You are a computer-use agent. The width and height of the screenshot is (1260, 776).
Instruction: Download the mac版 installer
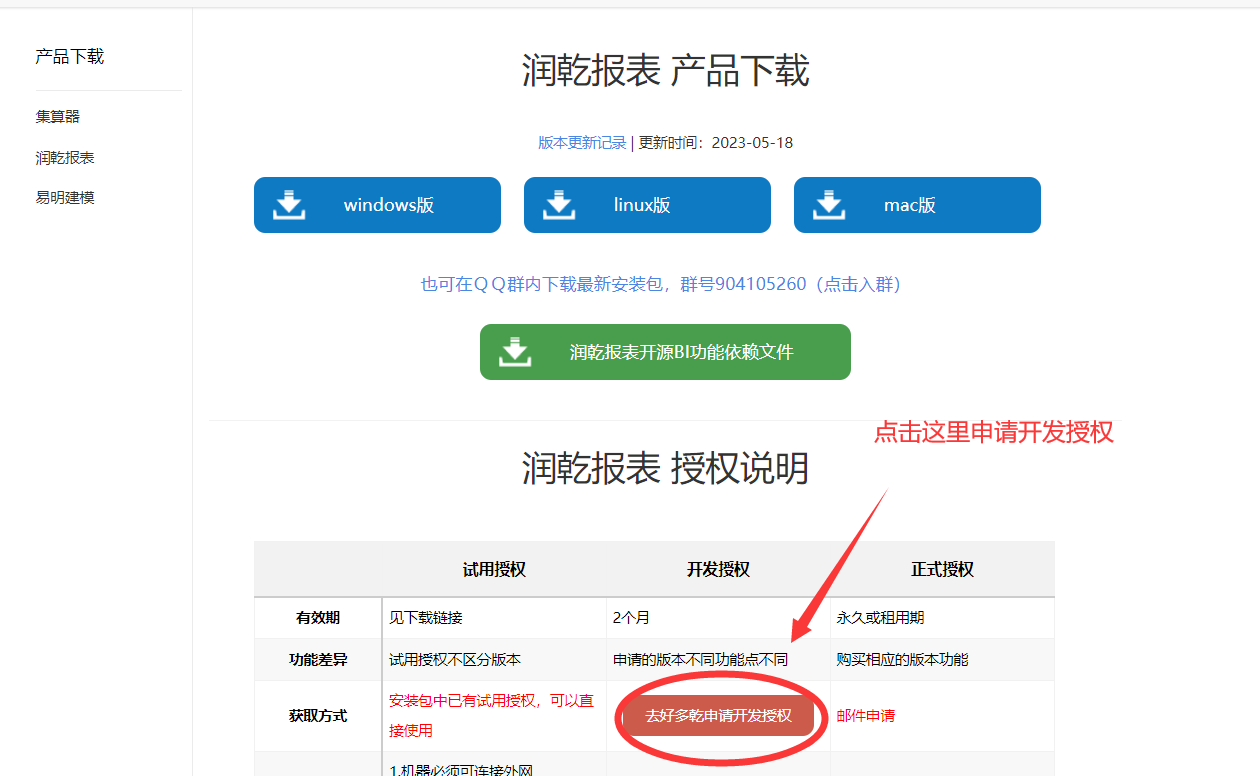(917, 205)
